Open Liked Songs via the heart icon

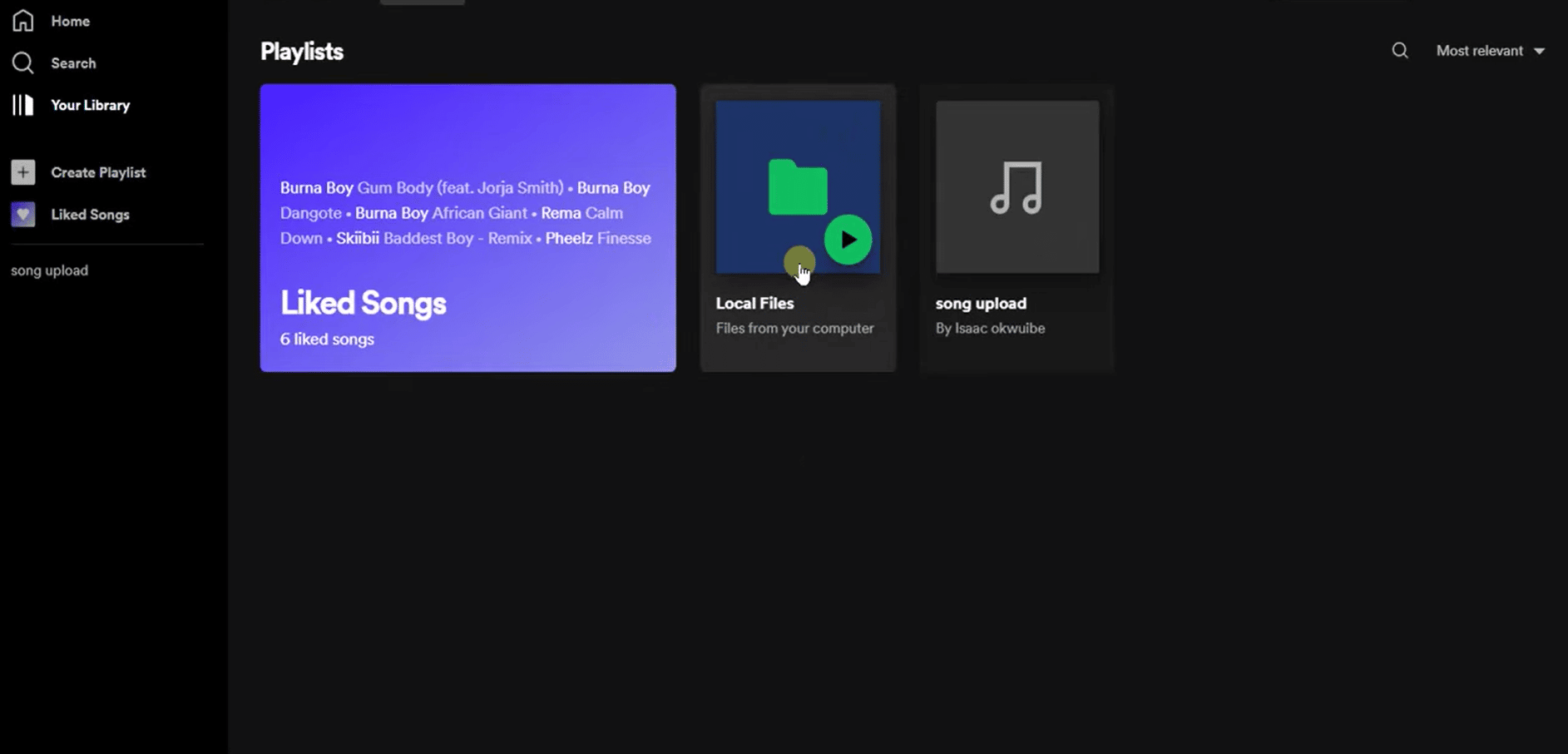(x=22, y=214)
